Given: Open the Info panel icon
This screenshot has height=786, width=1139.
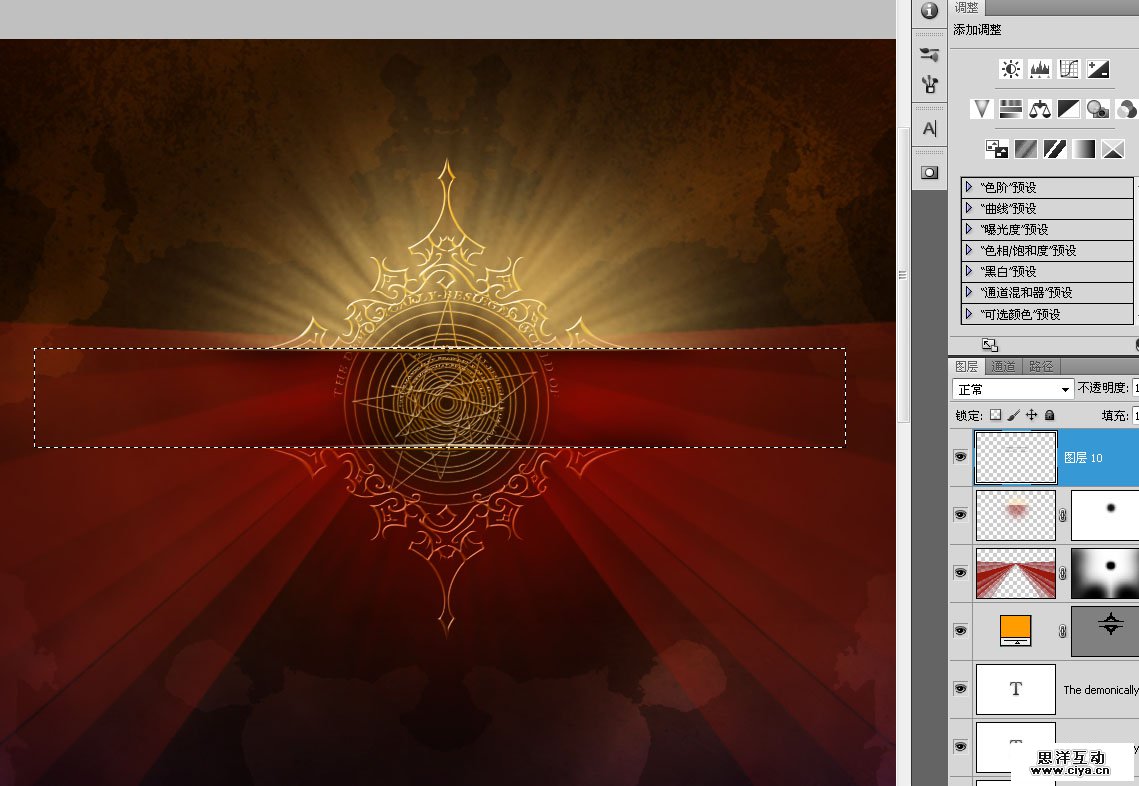Looking at the screenshot, I should pyautogui.click(x=929, y=11).
